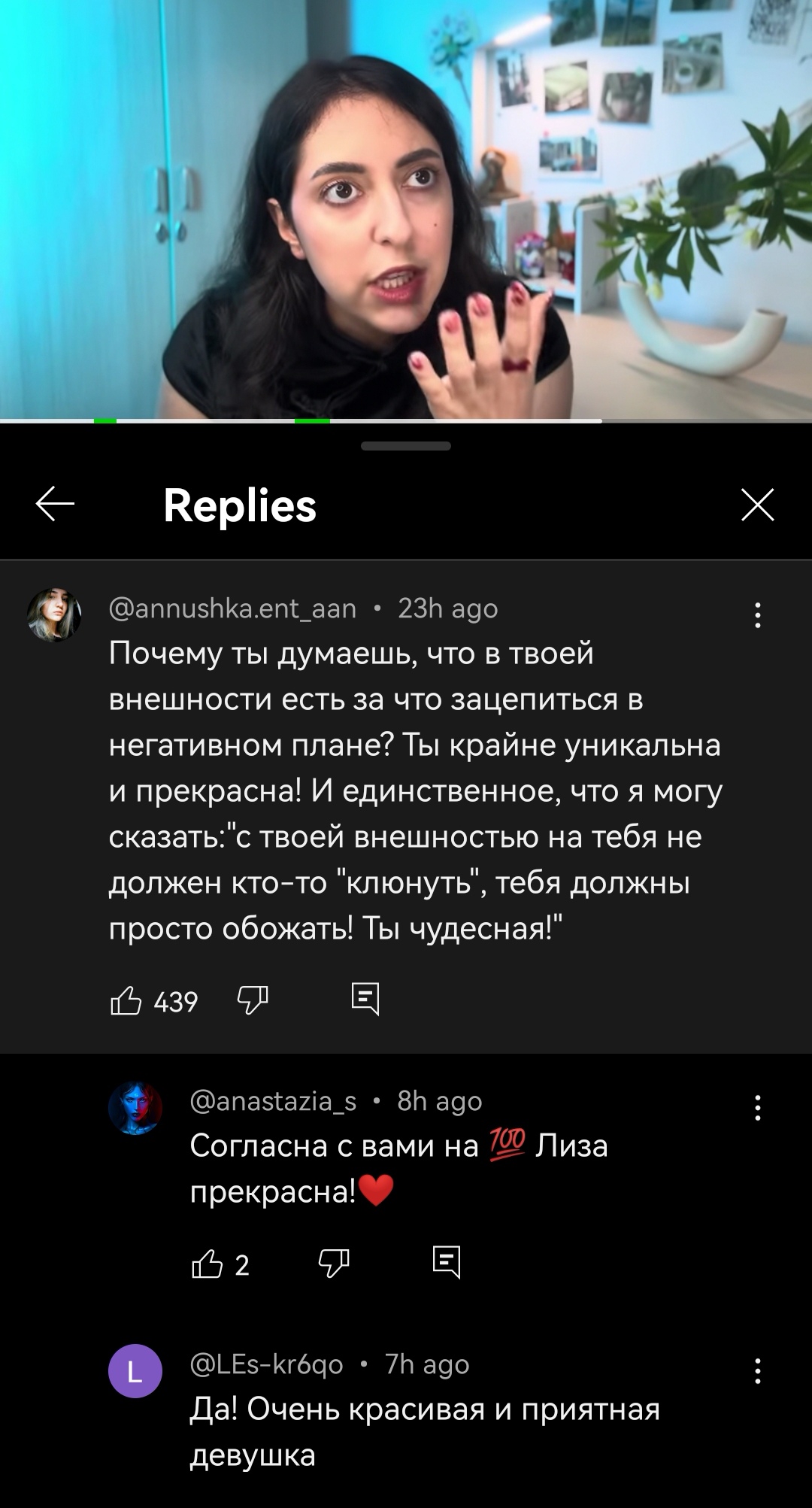Open options menu for annushka.ent_aan comment
This screenshot has width=812, height=1508.
point(758,615)
